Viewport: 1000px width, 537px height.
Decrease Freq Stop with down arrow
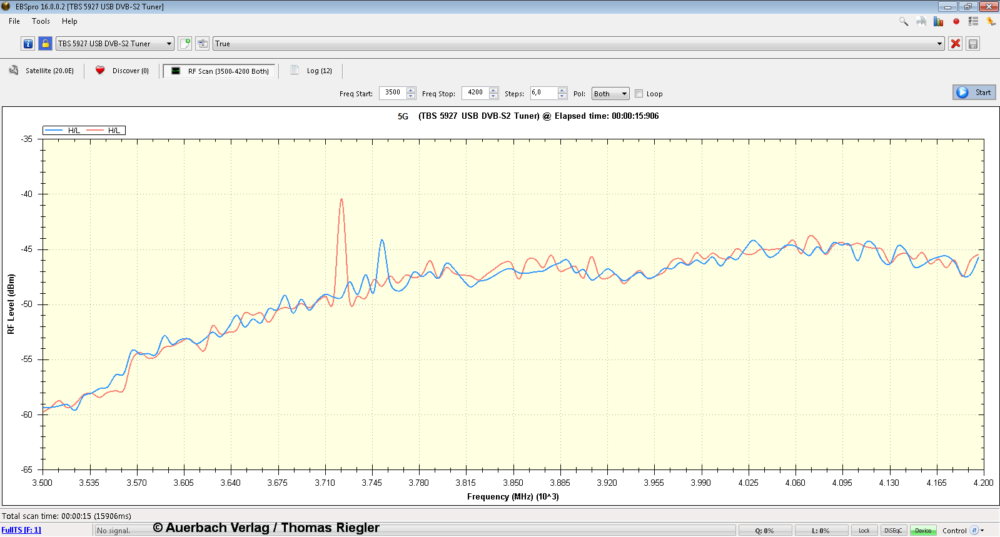pyautogui.click(x=494, y=96)
